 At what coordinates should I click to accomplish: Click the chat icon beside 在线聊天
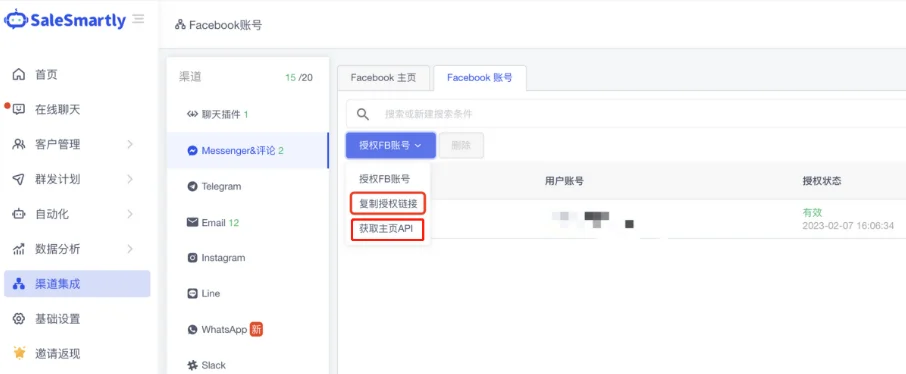(x=19, y=109)
